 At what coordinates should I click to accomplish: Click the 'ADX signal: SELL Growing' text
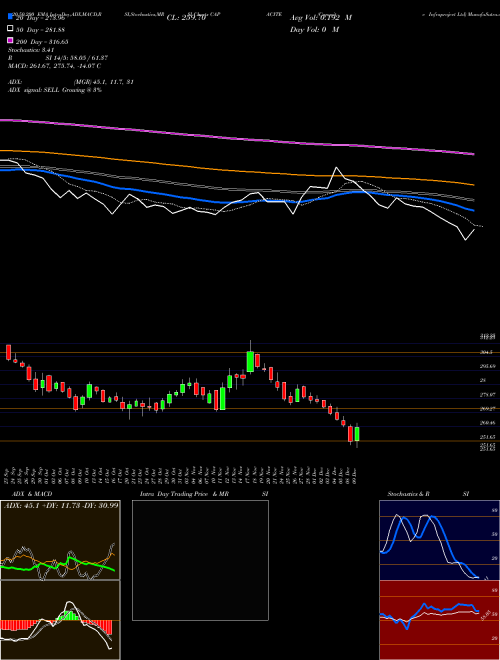(x=47, y=90)
